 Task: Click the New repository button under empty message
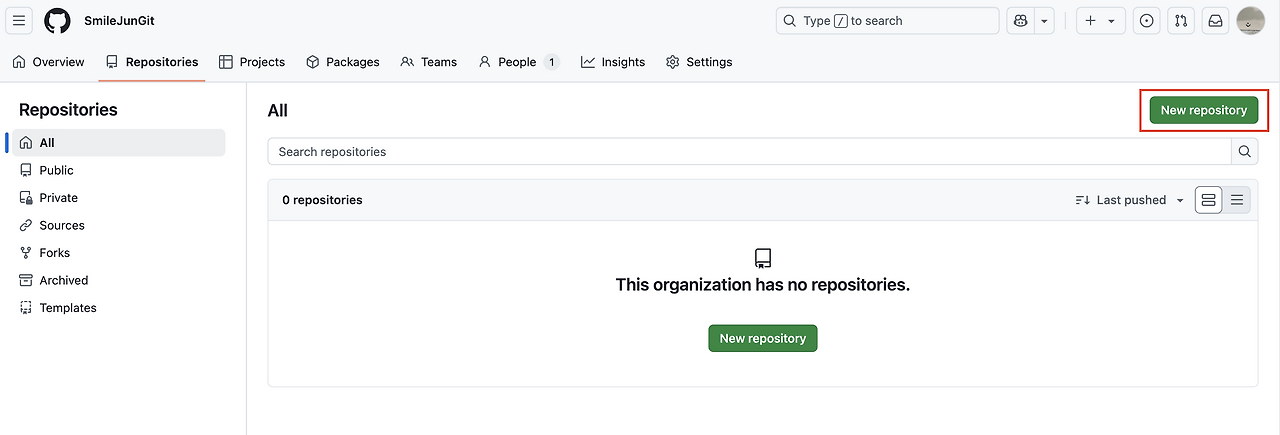click(763, 338)
